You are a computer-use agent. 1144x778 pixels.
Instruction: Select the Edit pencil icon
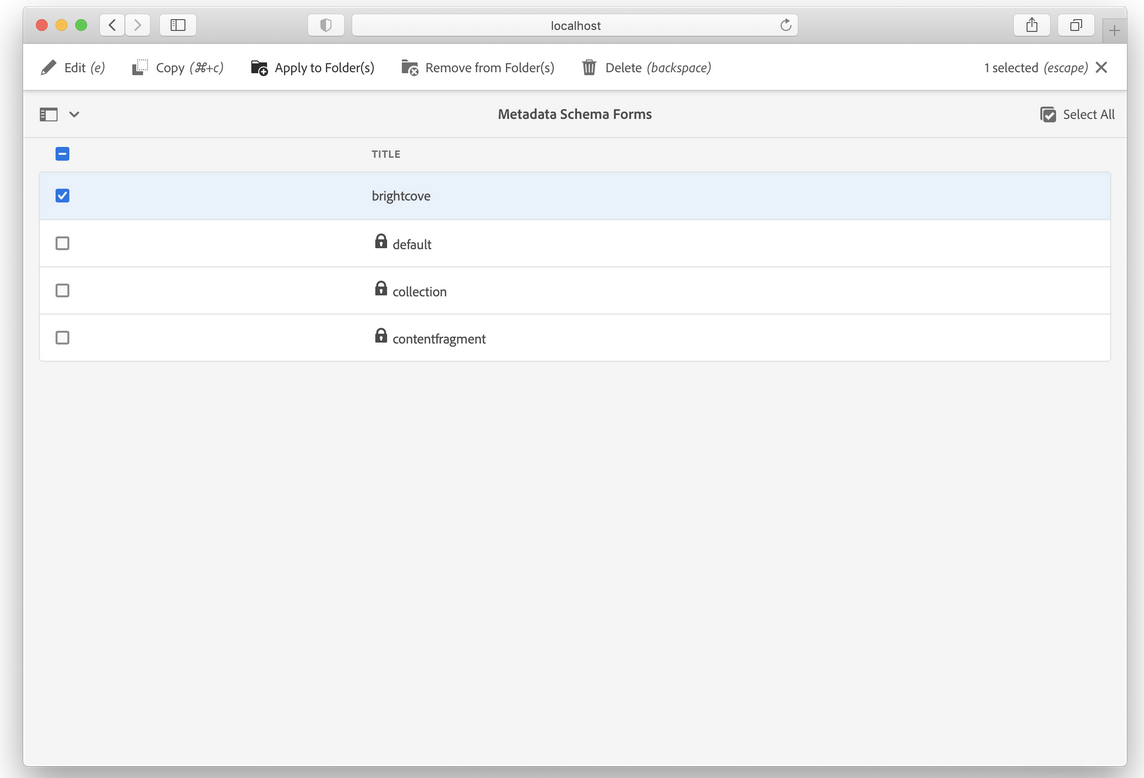point(47,67)
